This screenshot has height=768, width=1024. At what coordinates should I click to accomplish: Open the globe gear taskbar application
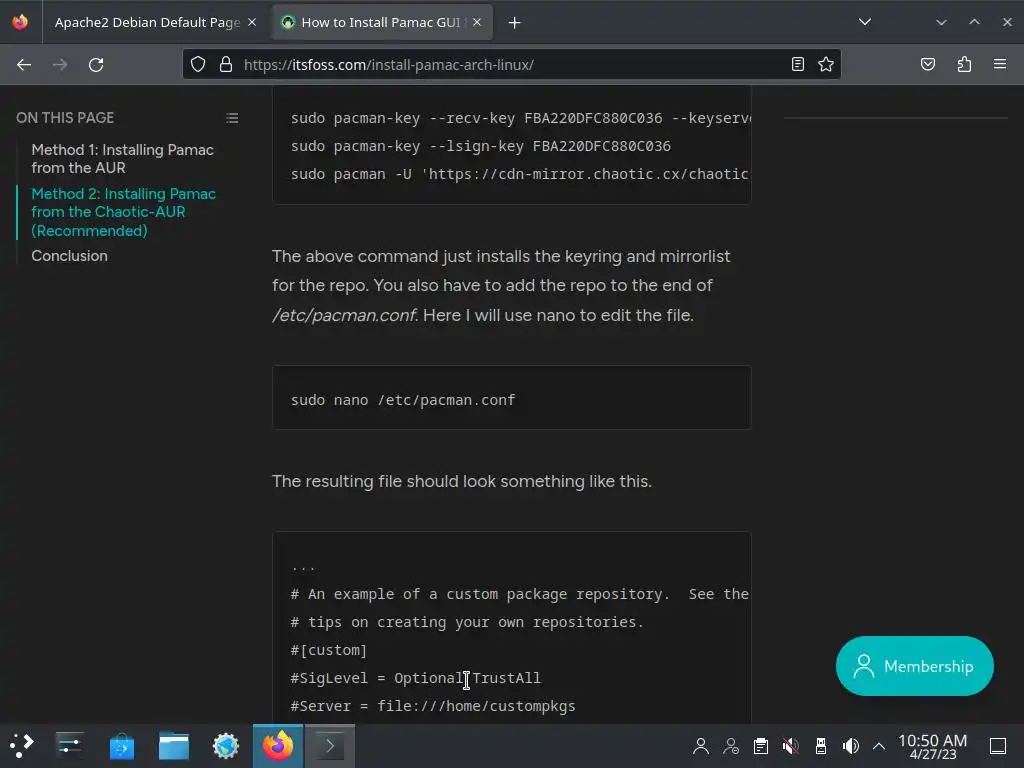click(x=226, y=746)
